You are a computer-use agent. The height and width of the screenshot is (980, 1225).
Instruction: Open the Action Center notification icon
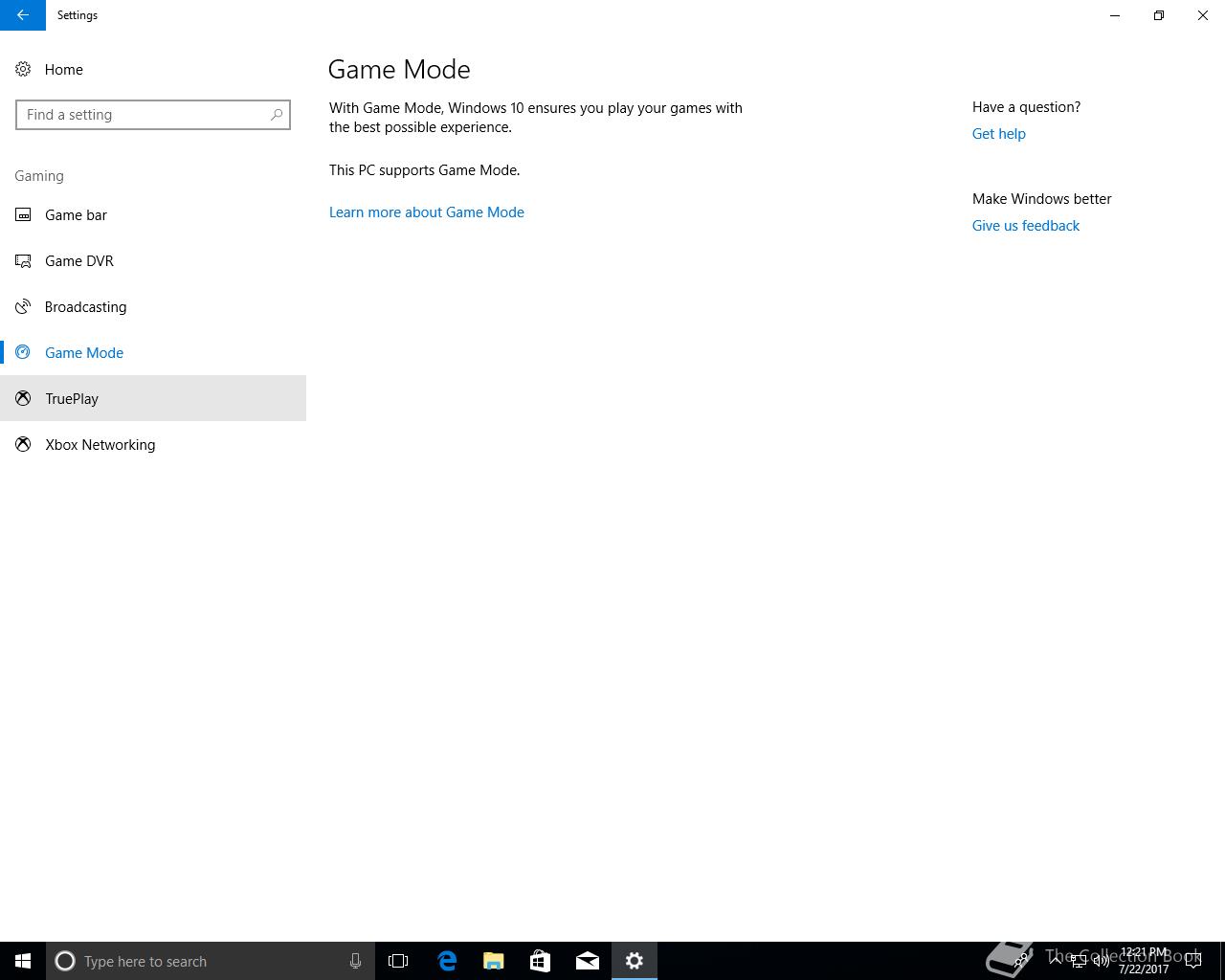[1193, 961]
